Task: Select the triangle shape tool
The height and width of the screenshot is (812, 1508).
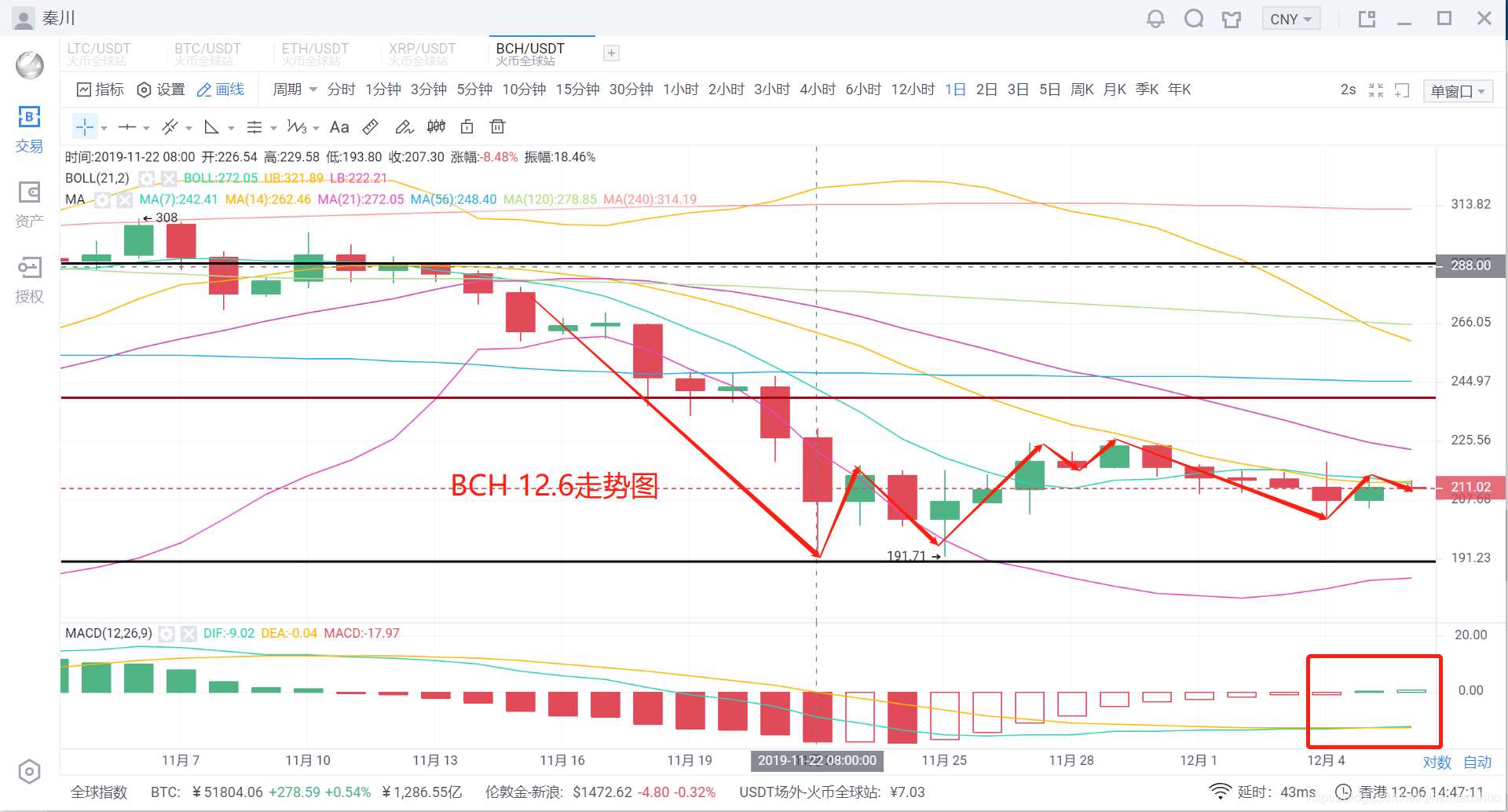Action: [x=211, y=126]
